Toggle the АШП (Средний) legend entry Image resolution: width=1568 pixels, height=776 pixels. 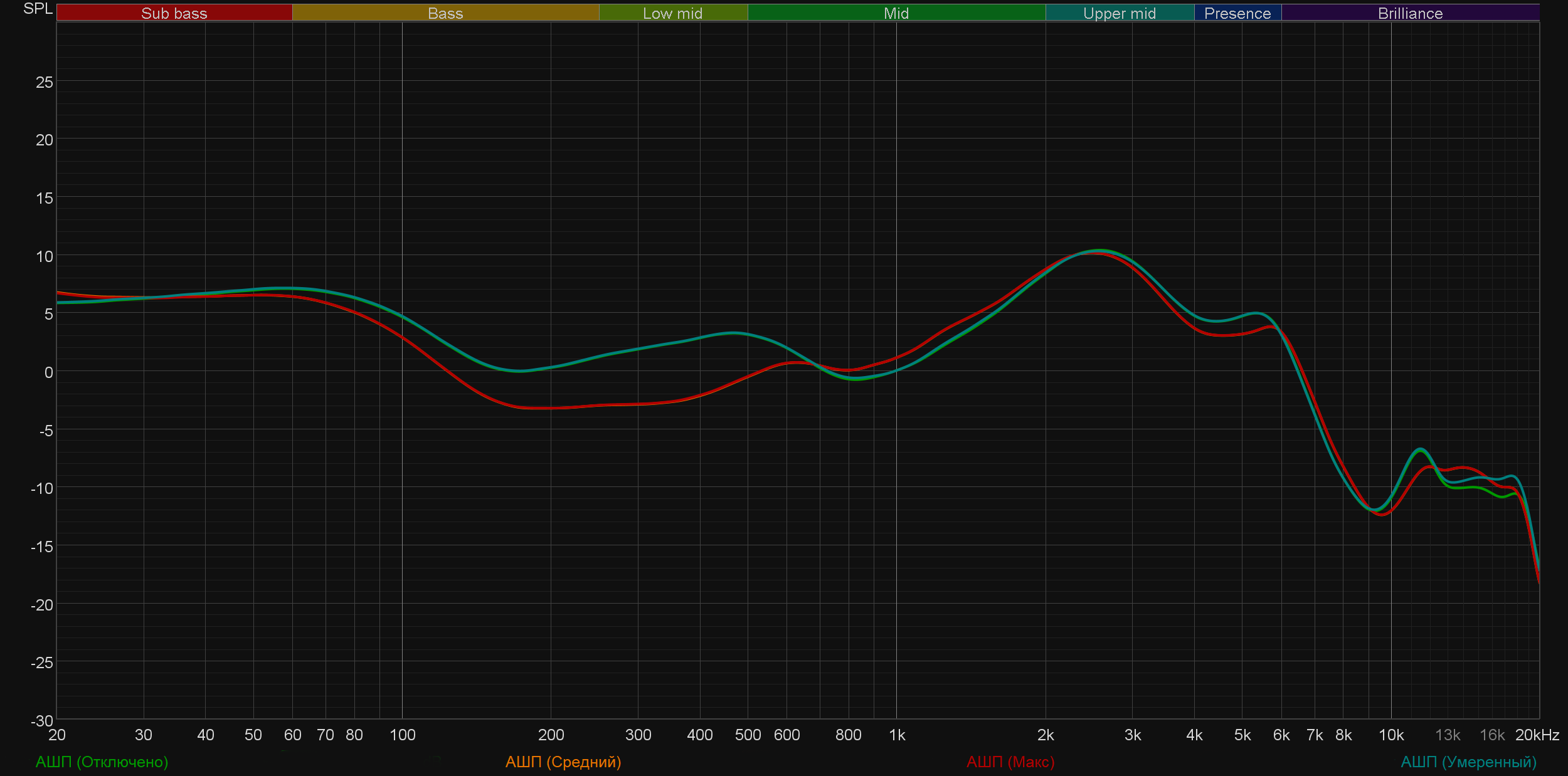click(x=563, y=762)
